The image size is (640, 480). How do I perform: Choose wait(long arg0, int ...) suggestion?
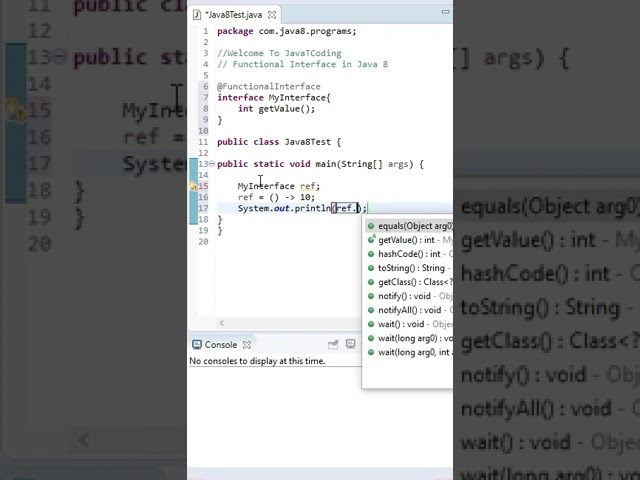click(x=409, y=352)
